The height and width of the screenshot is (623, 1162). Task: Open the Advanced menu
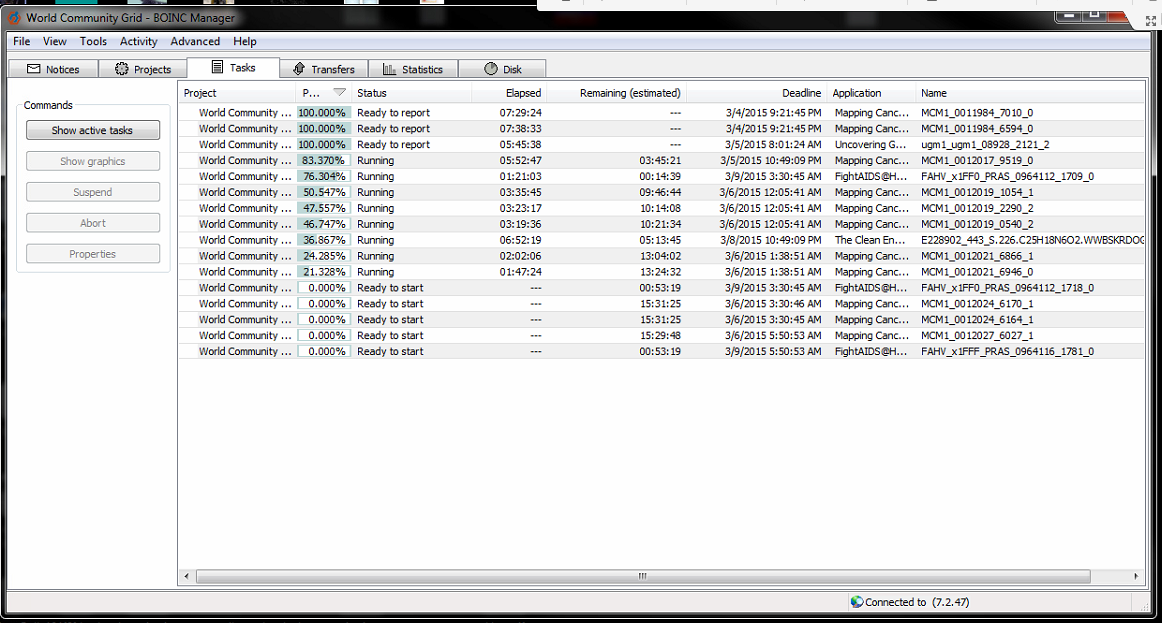195,41
